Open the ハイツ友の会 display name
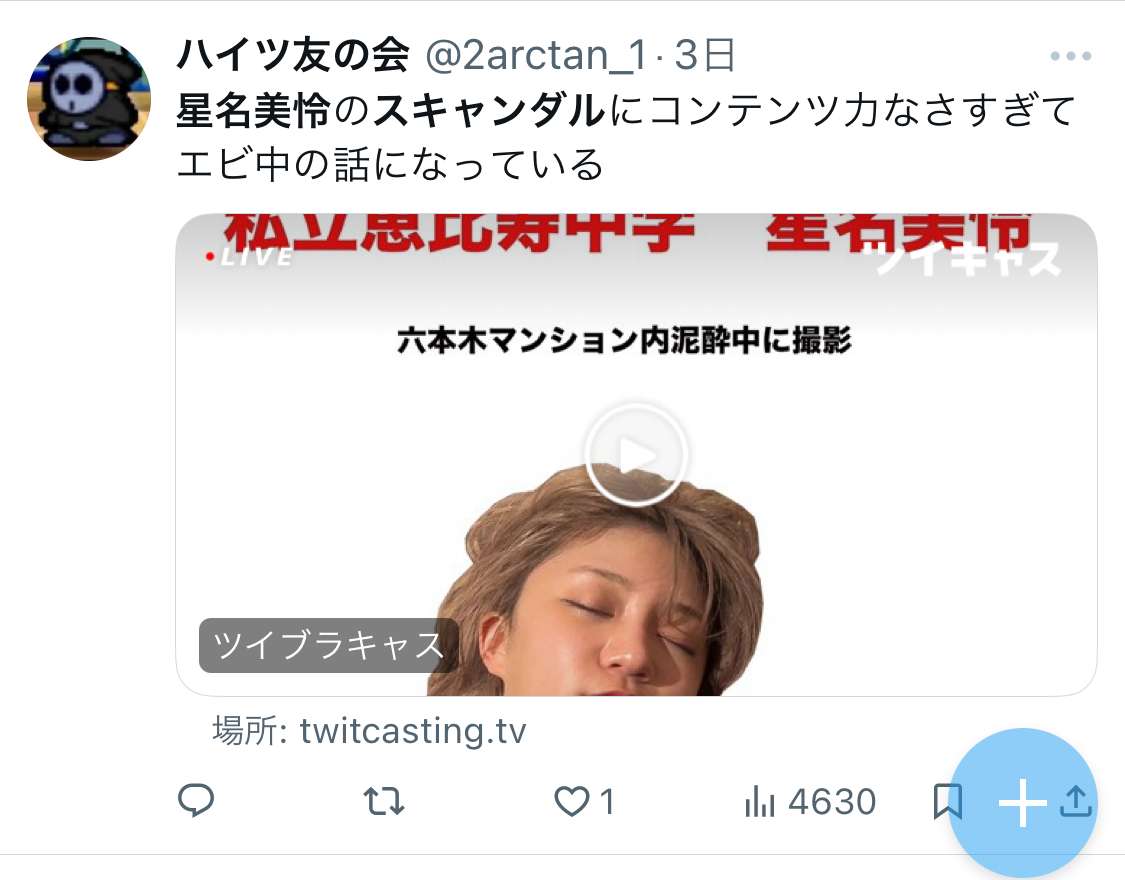The image size is (1125, 880). click(293, 55)
